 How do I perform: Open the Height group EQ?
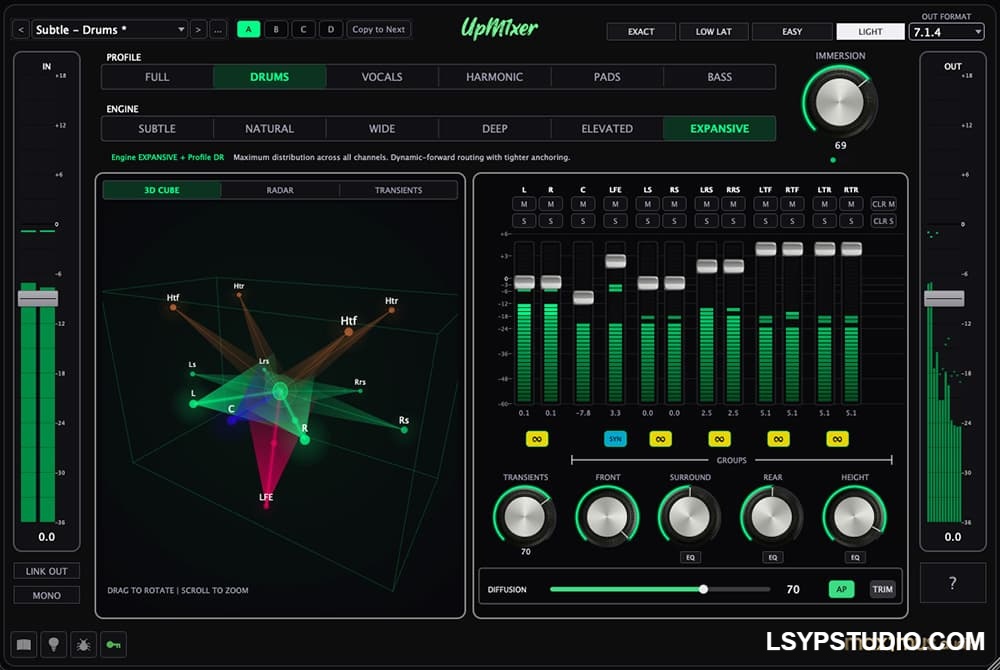(855, 557)
